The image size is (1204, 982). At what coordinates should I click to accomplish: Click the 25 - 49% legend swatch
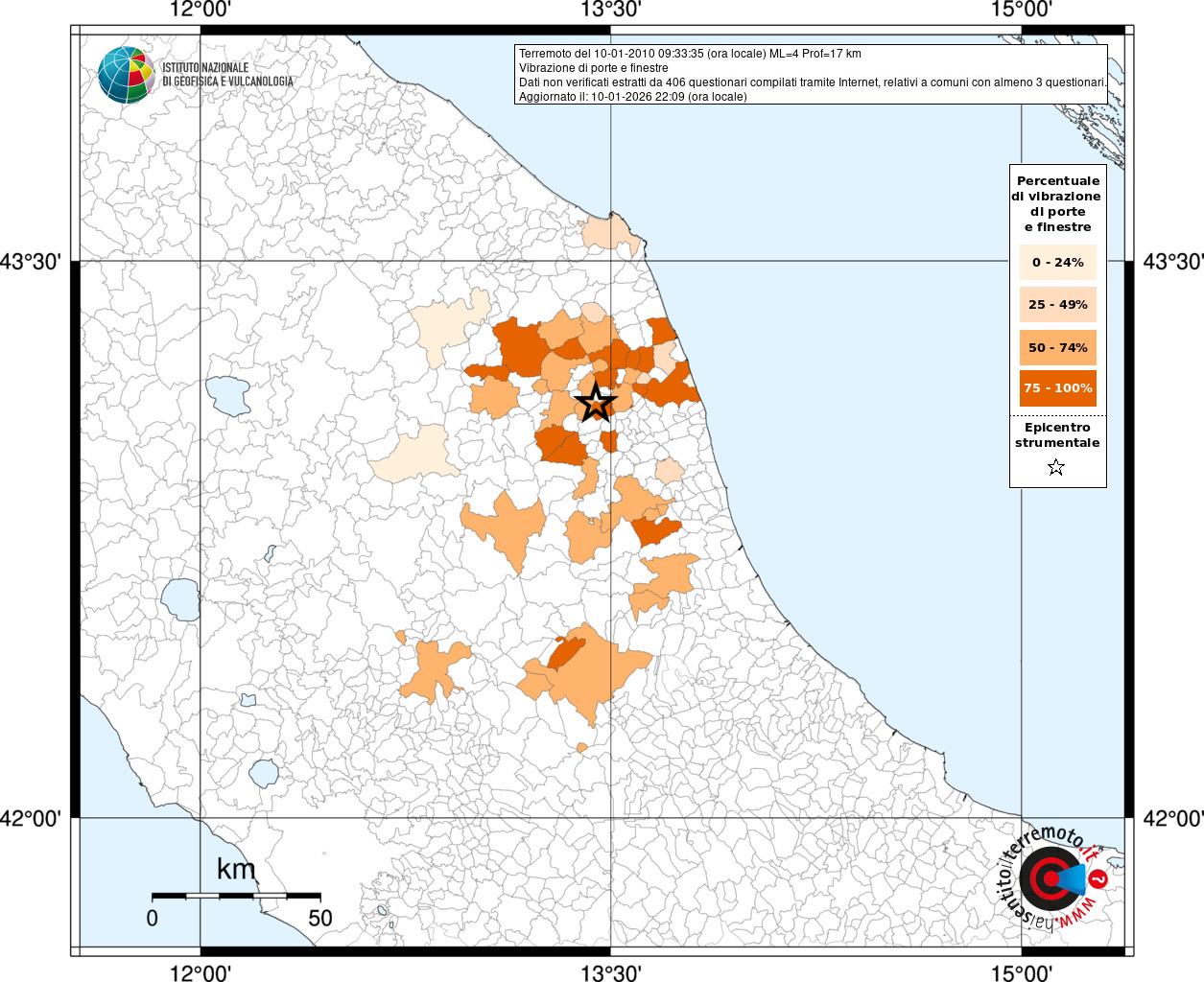point(1057,305)
